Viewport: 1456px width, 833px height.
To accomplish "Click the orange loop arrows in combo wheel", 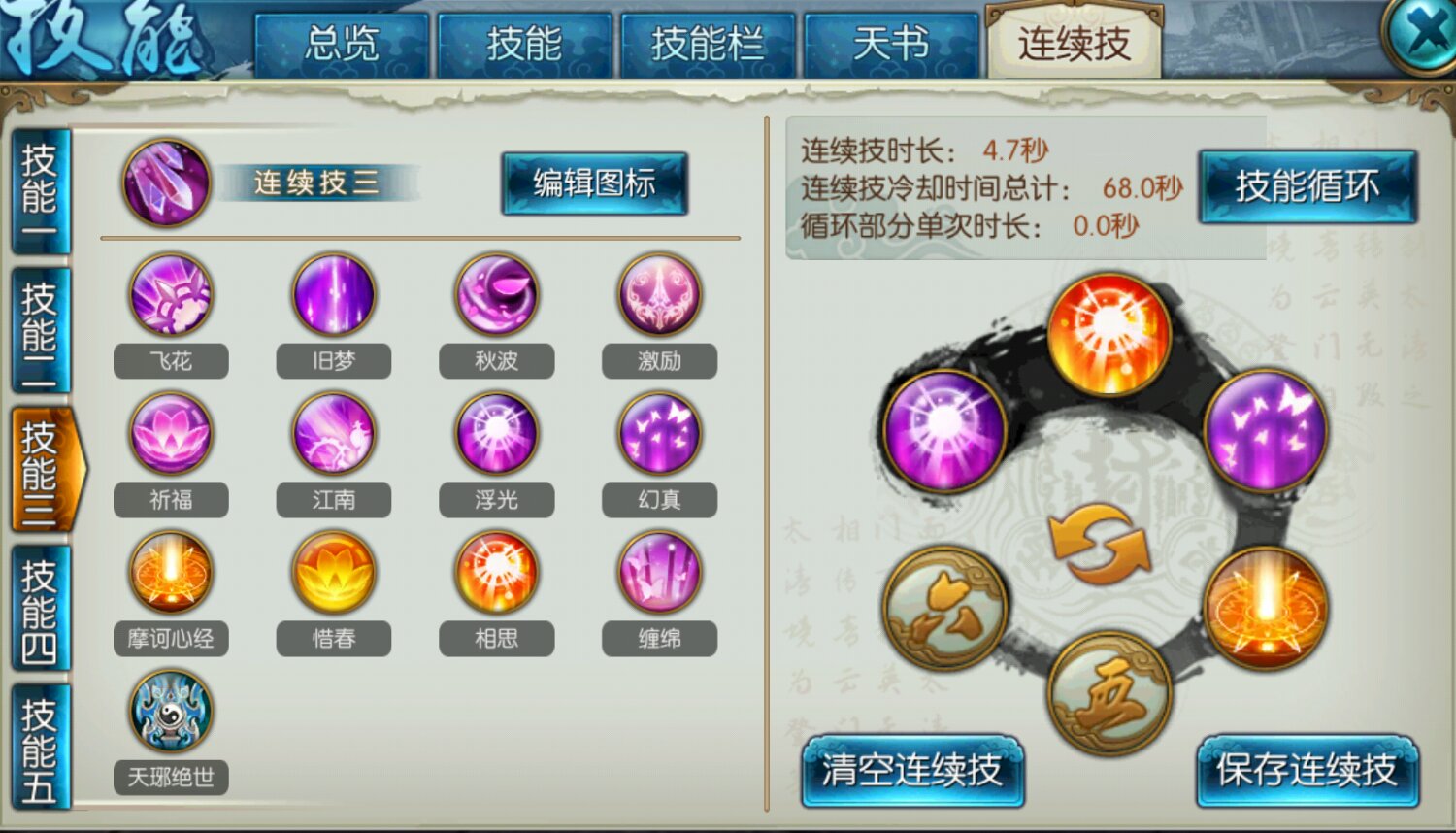I will (1099, 544).
